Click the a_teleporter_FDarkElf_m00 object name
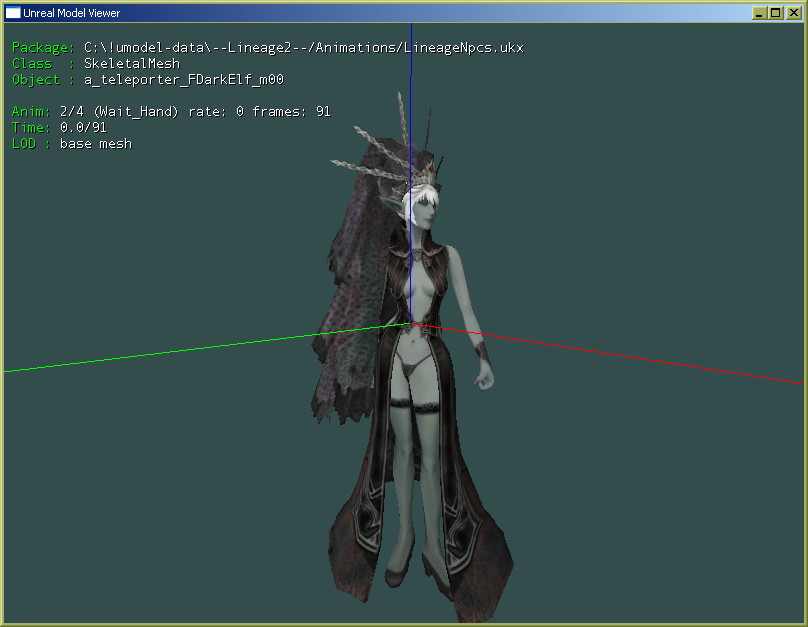This screenshot has width=808, height=627. tap(184, 80)
